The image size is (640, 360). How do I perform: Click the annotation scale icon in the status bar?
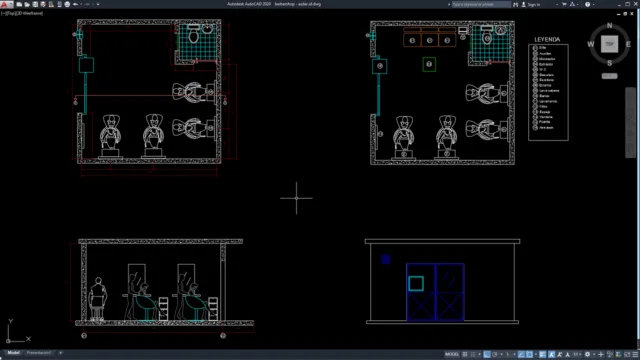[568, 355]
